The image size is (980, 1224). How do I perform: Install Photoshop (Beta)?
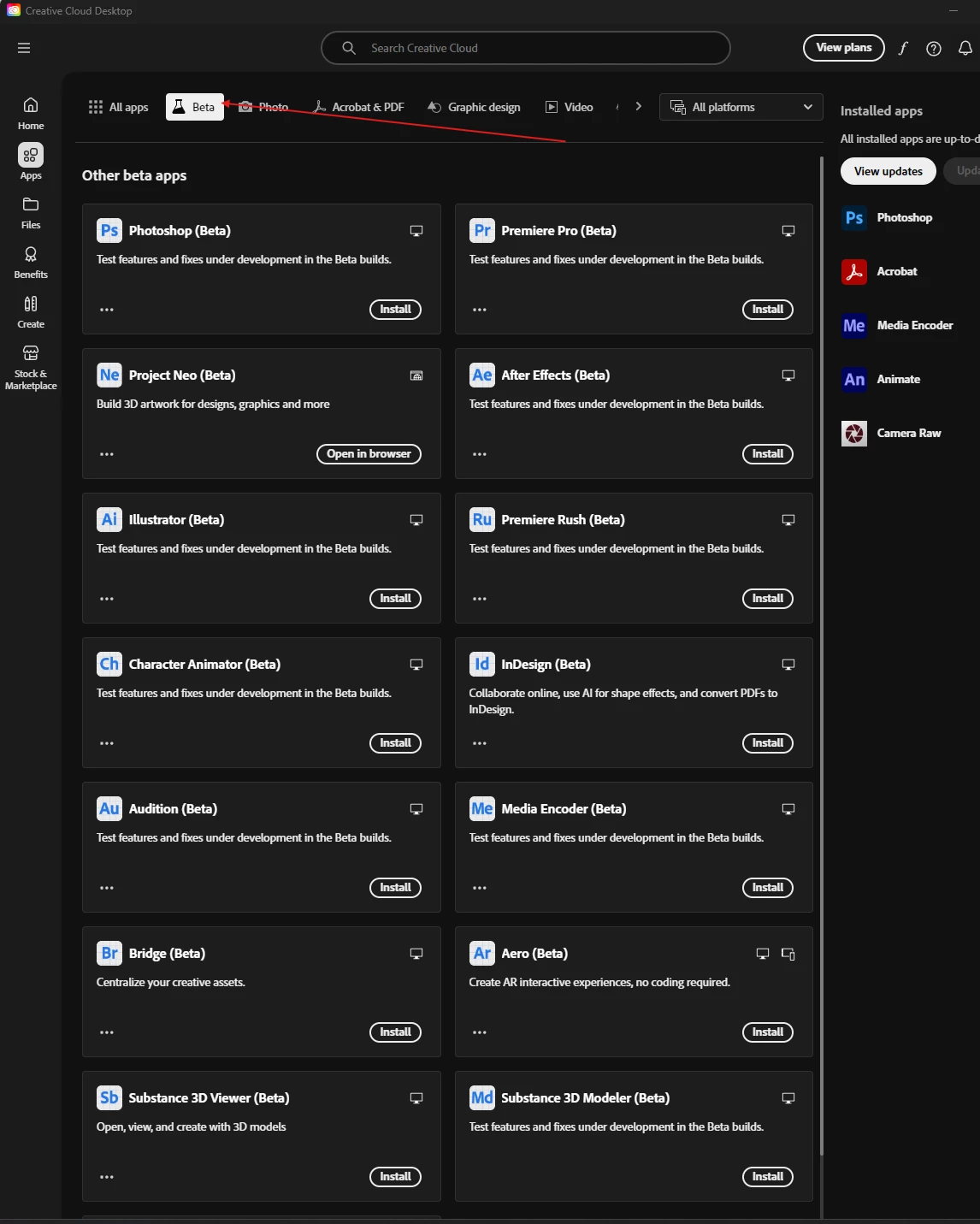coord(395,310)
